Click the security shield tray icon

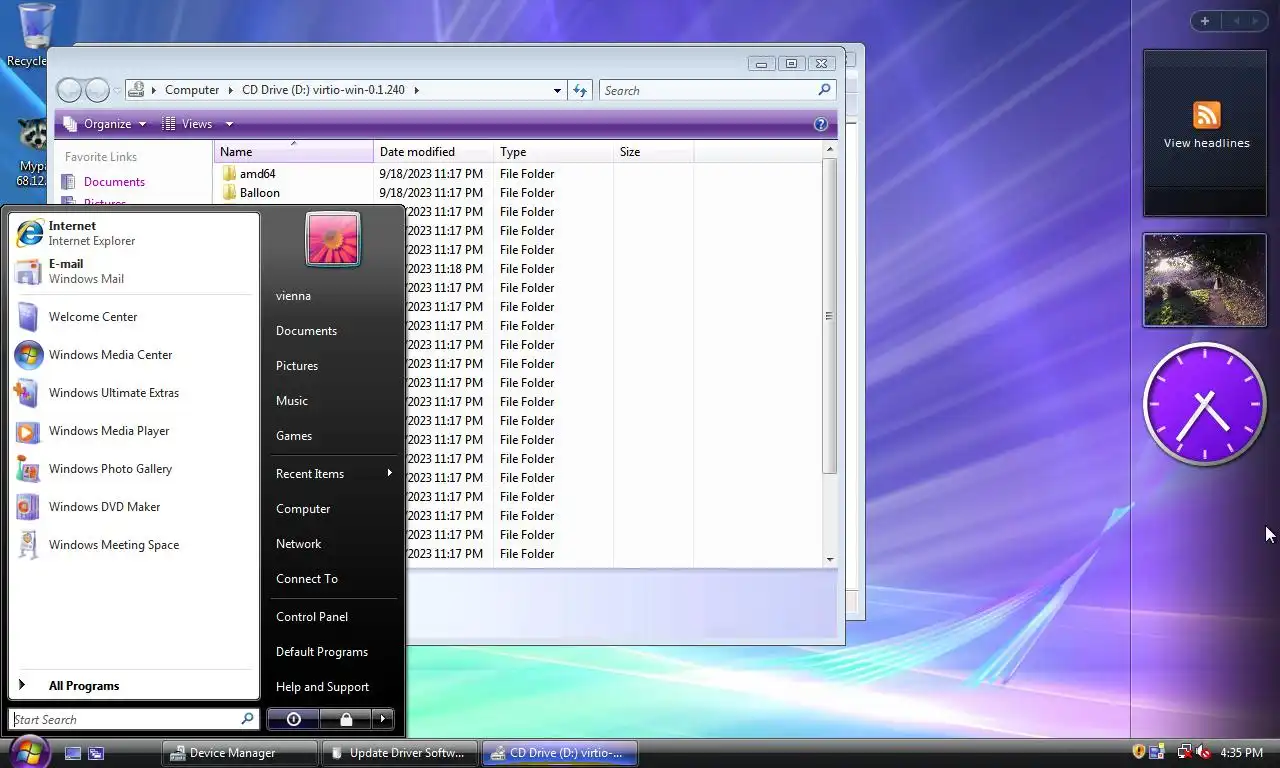point(1138,752)
